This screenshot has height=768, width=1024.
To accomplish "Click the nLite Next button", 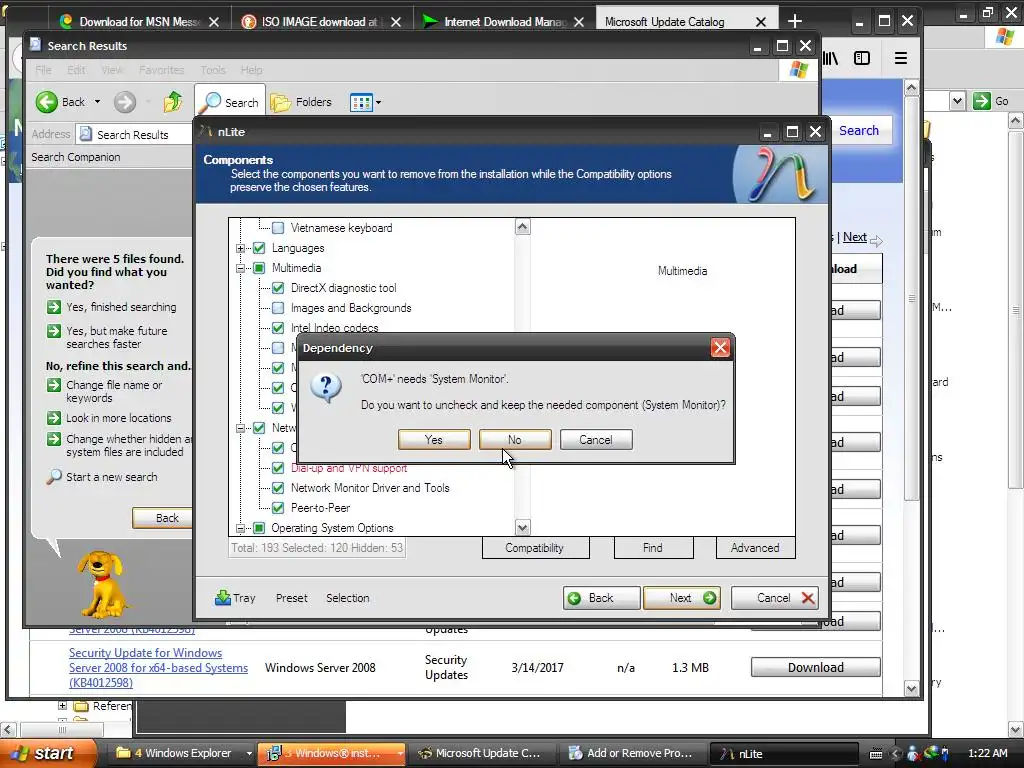I will [682, 598].
